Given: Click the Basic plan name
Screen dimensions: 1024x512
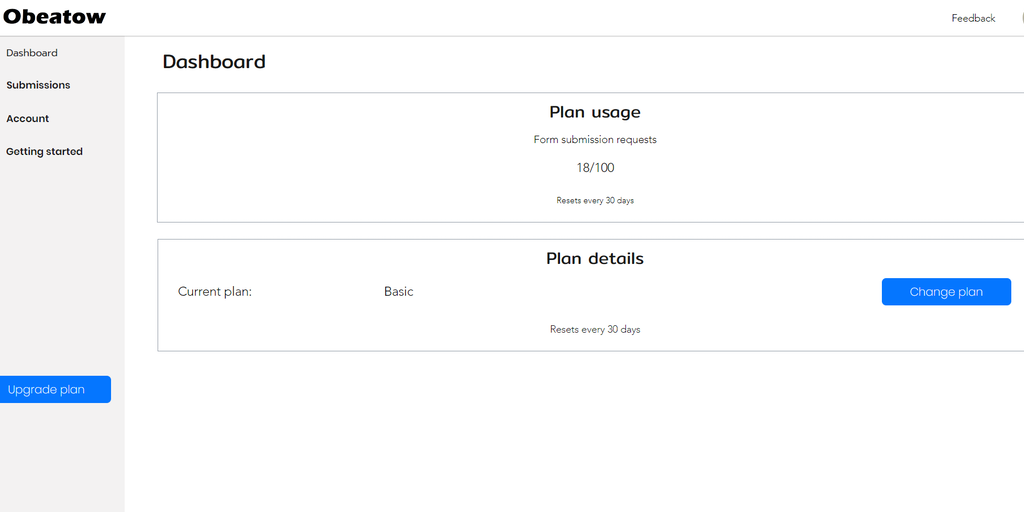Looking at the screenshot, I should tap(399, 292).
